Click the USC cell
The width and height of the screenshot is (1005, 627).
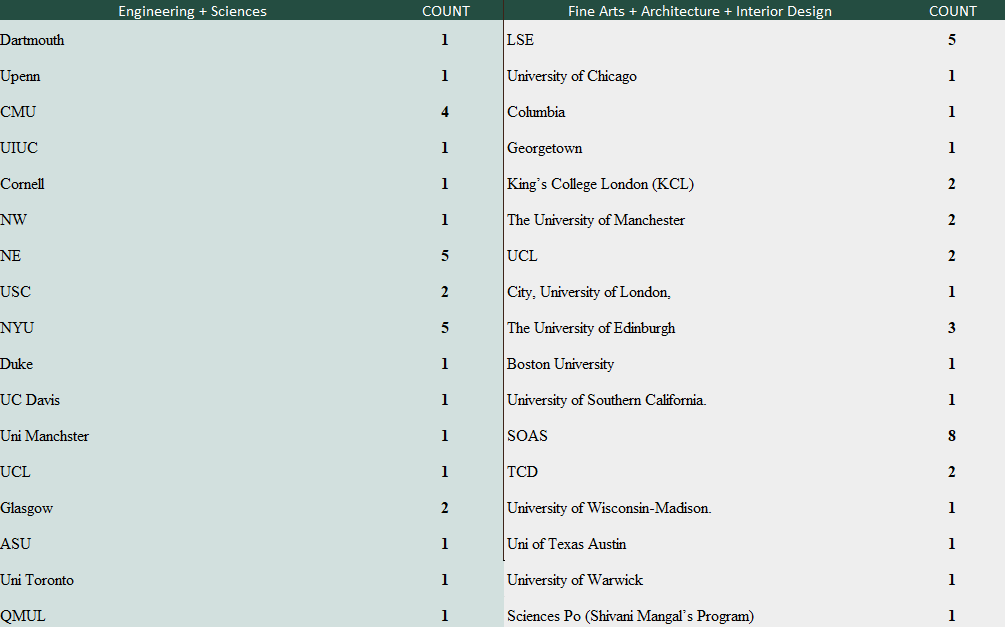tap(15, 292)
